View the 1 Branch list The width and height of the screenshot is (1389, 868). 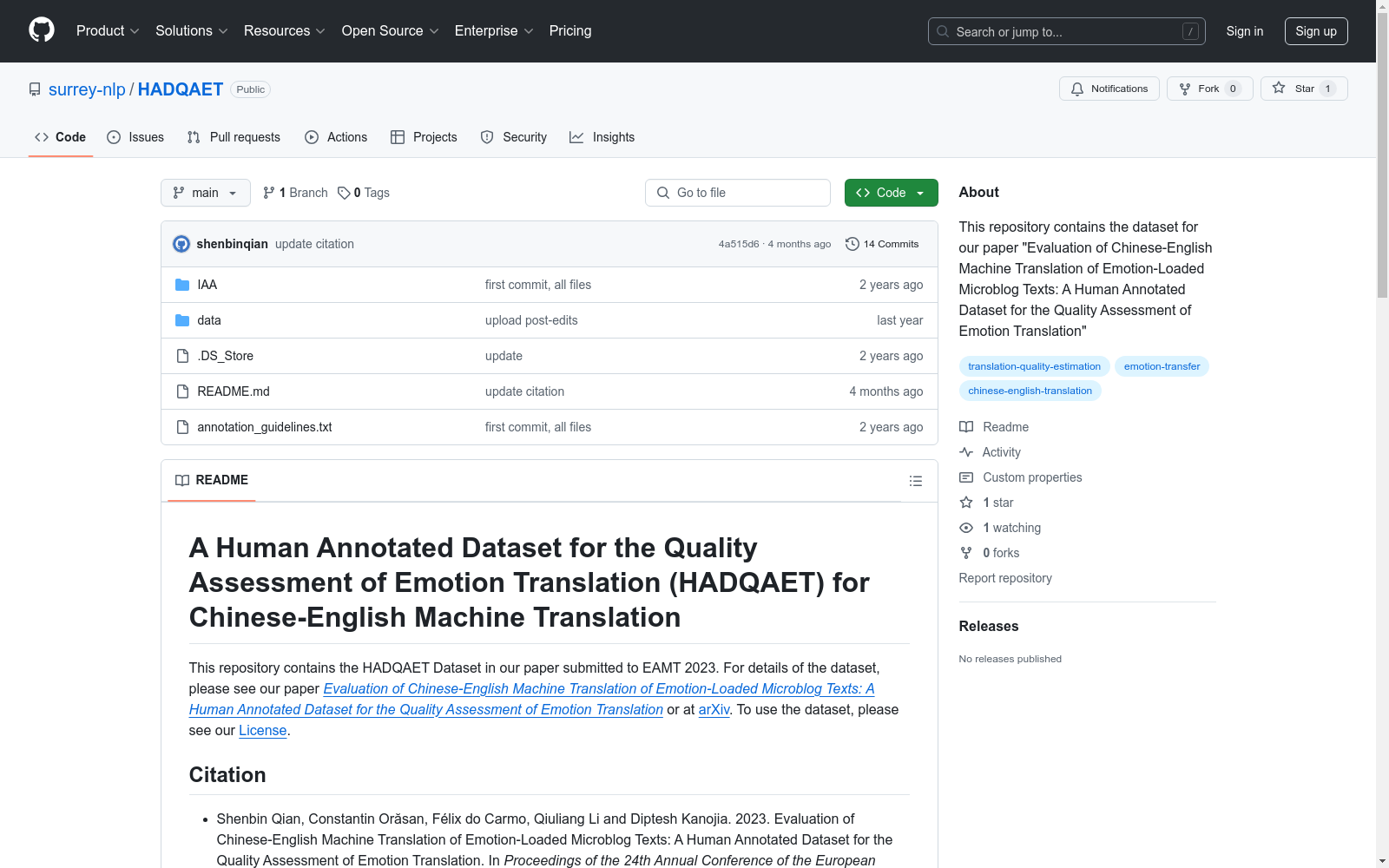coord(295,193)
